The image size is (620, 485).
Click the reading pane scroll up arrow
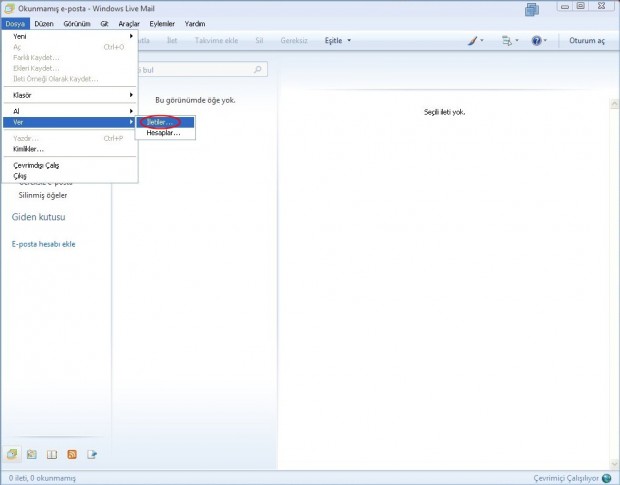click(x=614, y=104)
